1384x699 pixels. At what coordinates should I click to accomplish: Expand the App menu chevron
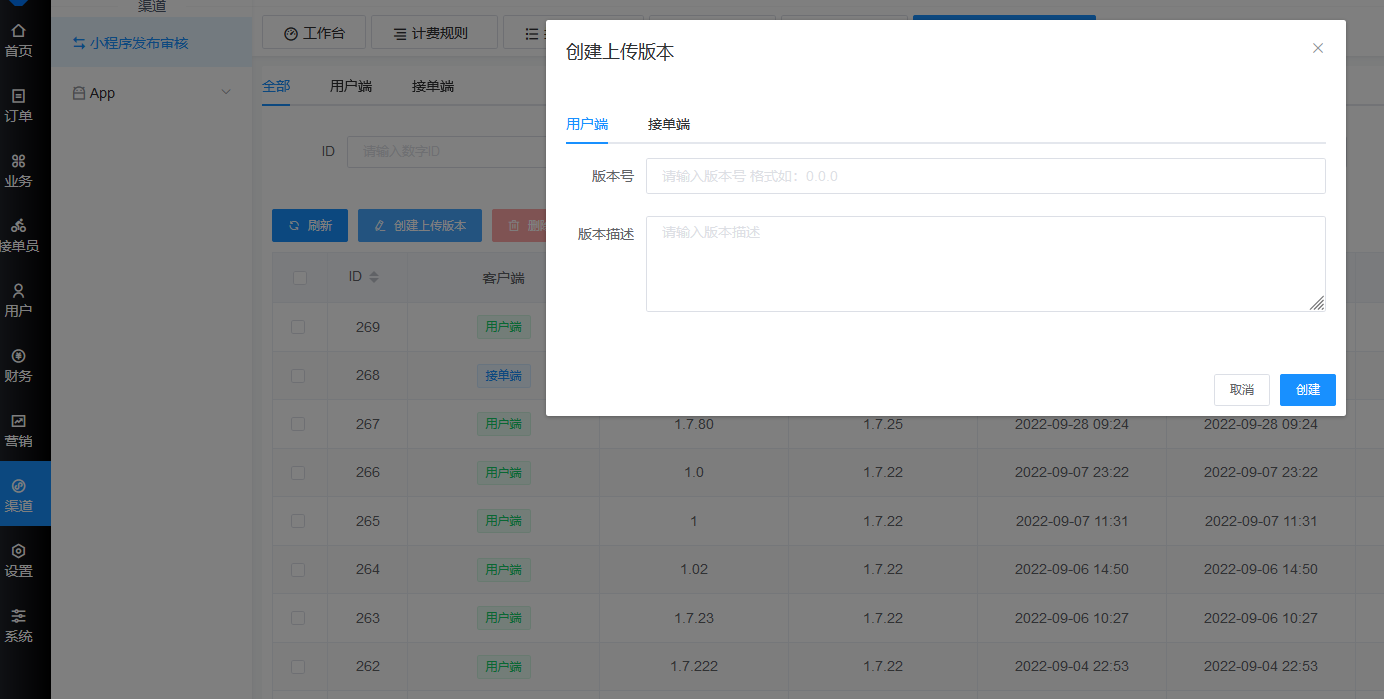[225, 93]
